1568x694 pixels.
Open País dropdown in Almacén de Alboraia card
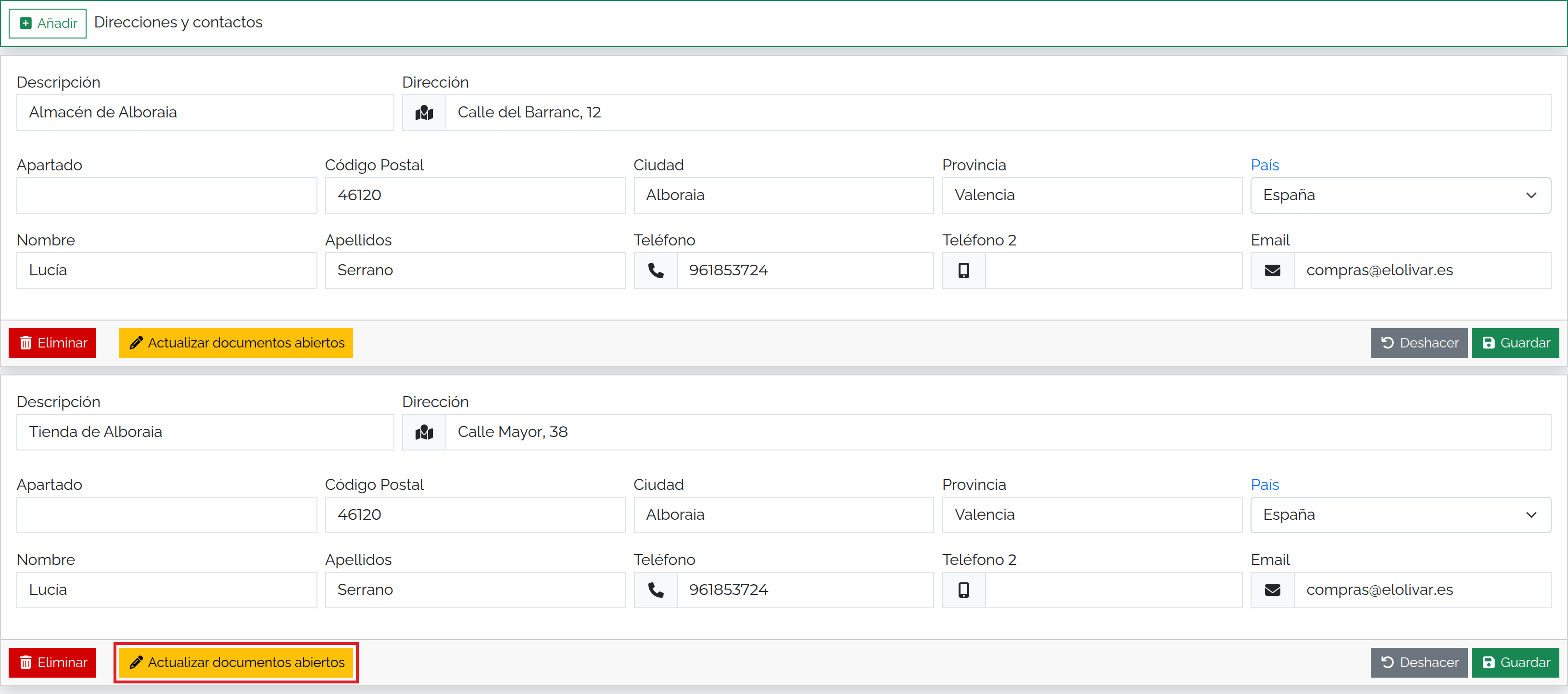1401,195
